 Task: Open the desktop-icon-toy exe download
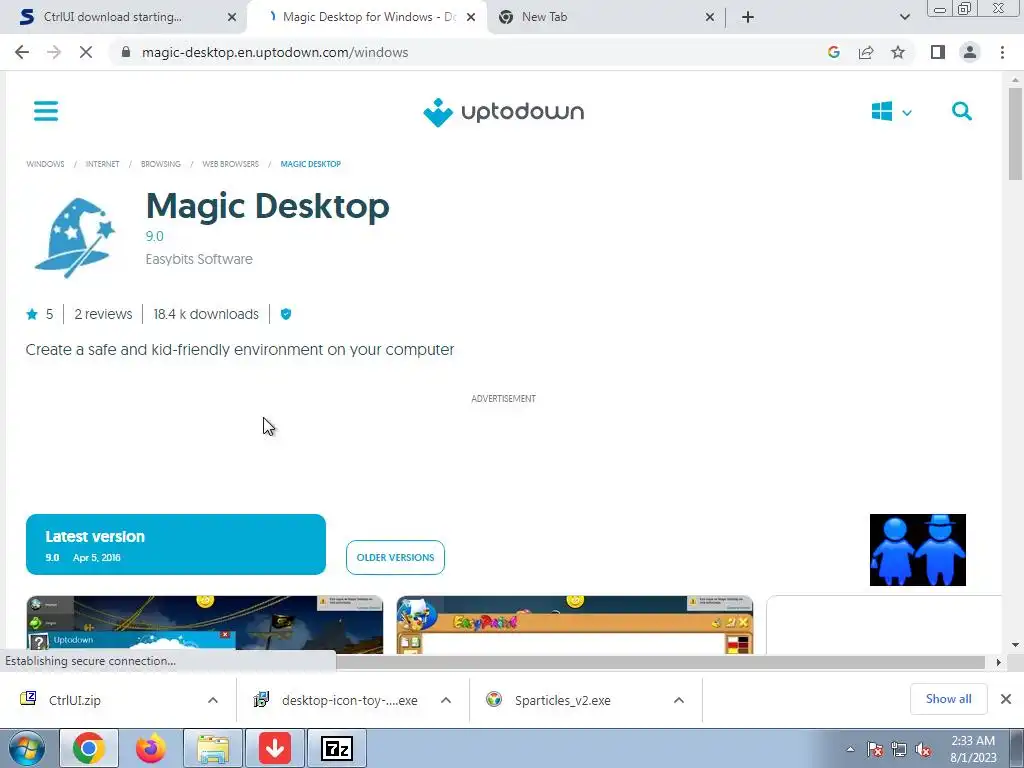[349, 700]
